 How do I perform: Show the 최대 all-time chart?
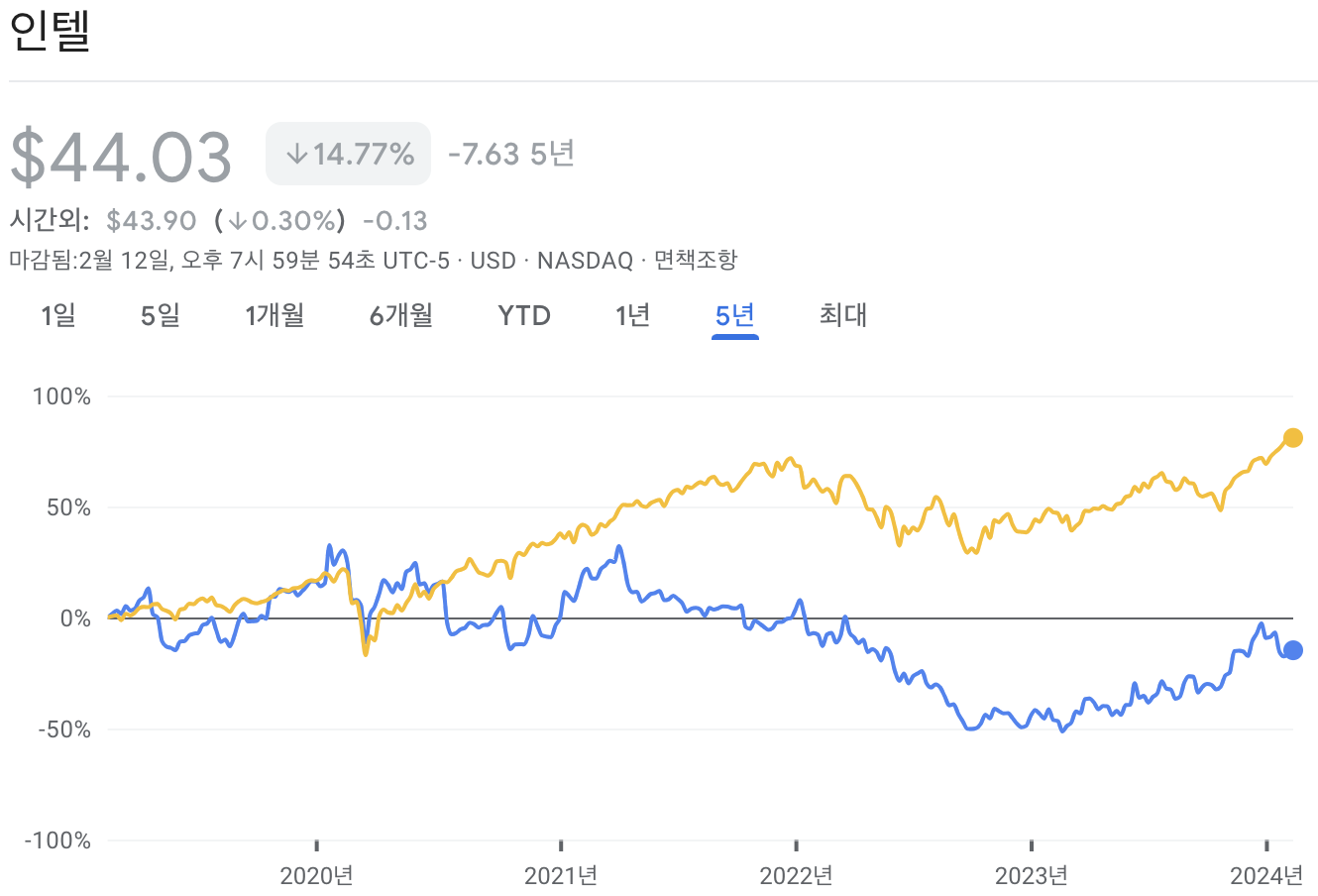click(x=843, y=315)
